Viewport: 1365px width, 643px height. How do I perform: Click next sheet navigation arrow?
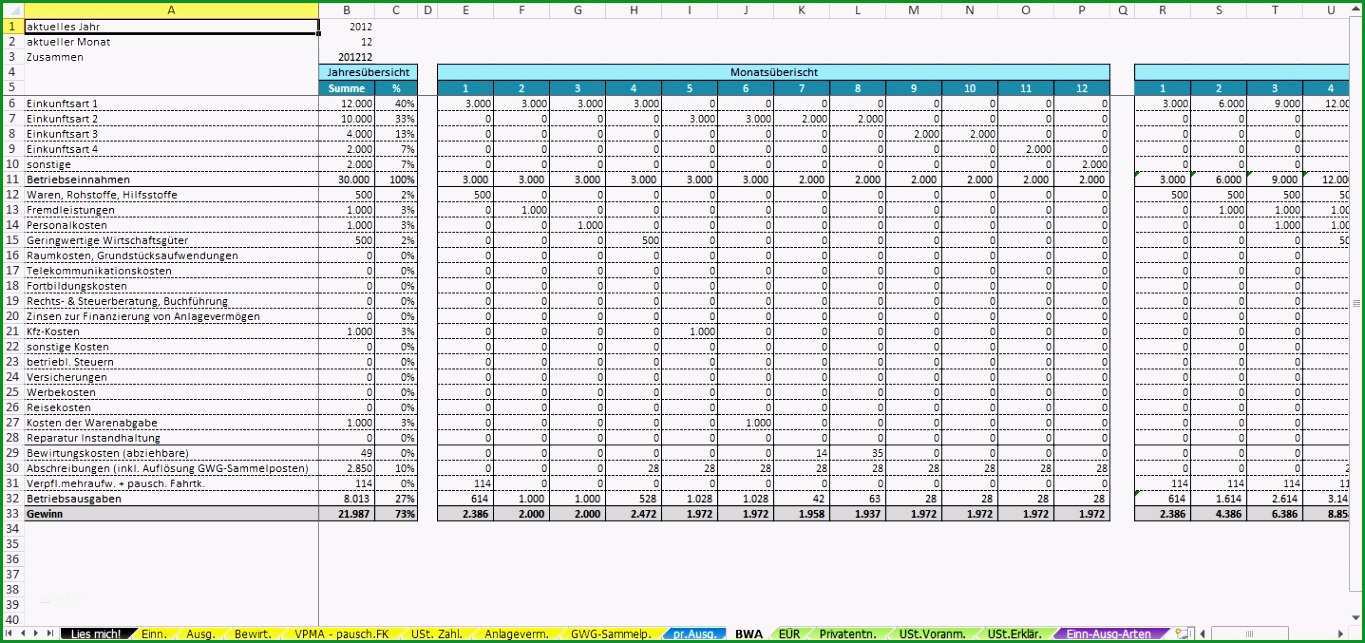coord(37,634)
